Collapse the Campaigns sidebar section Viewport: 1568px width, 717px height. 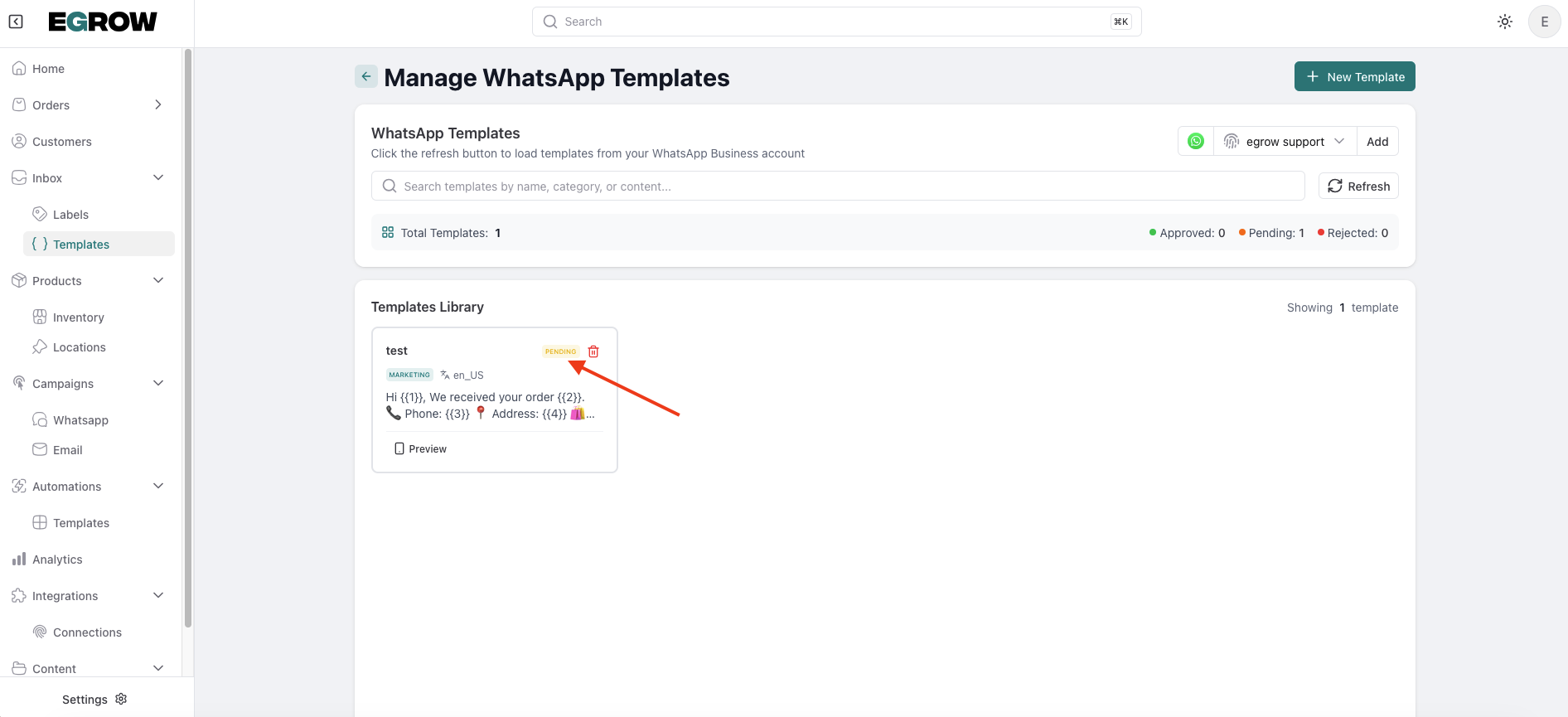158,384
